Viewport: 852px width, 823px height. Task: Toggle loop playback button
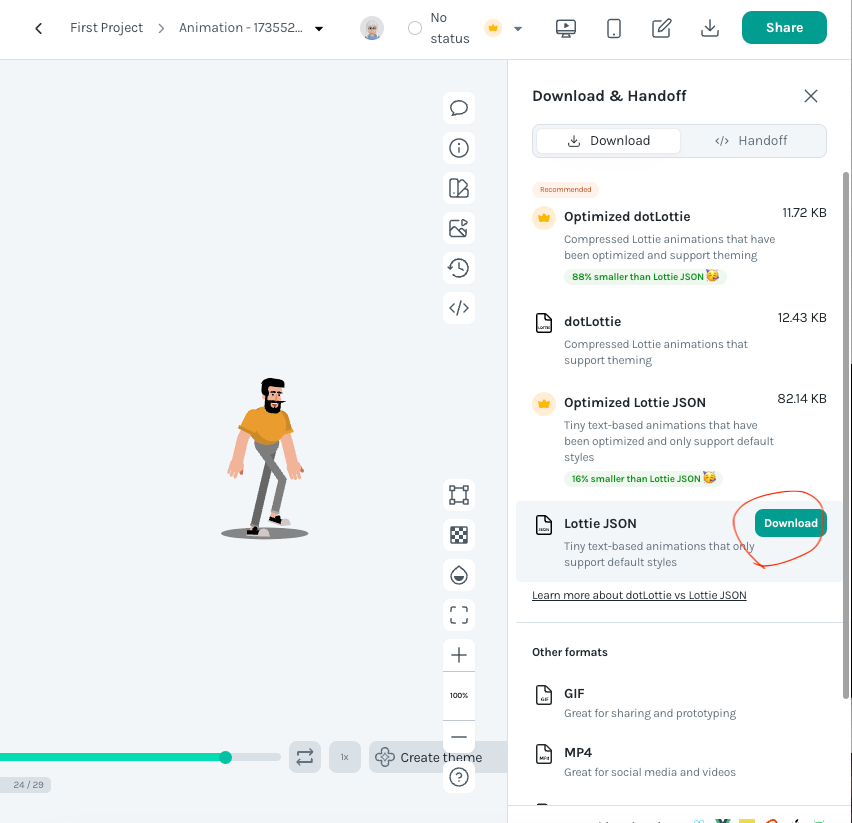[x=305, y=757]
